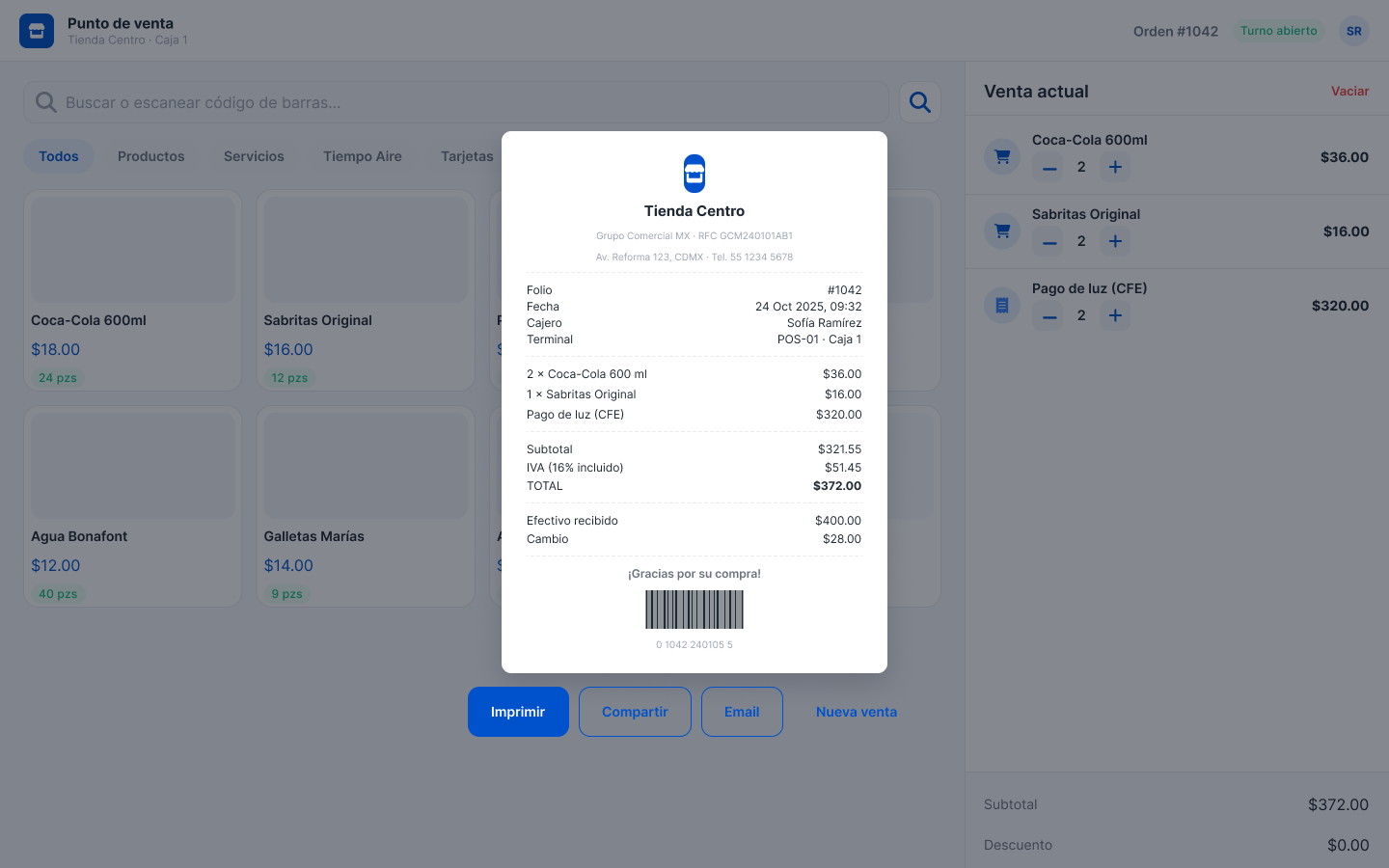Click the SR user avatar
This screenshot has width=1389, height=868.
click(x=1354, y=31)
